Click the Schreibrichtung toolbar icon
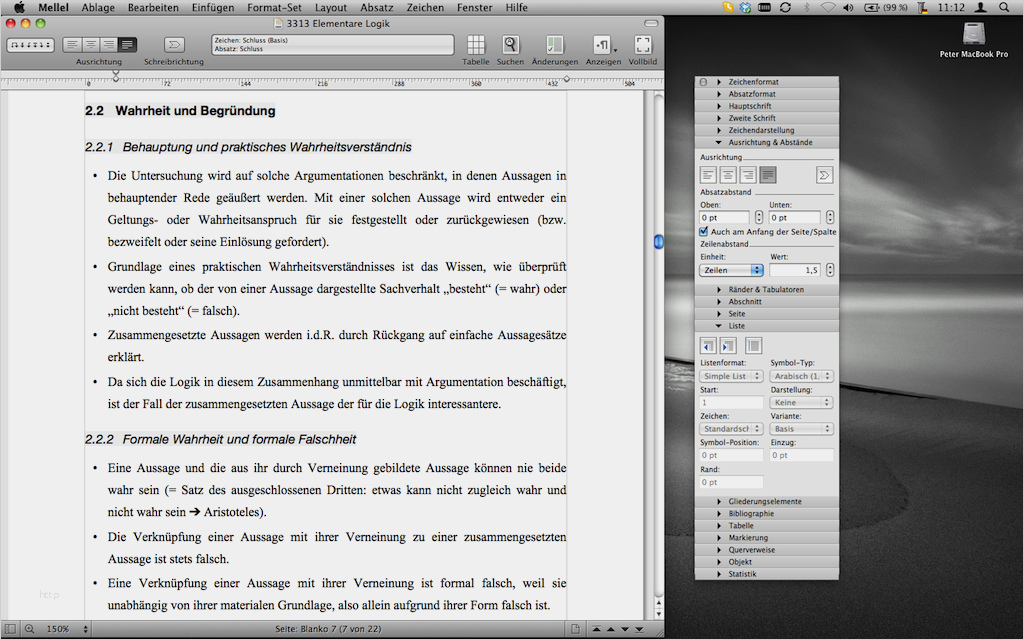The width and height of the screenshot is (1024, 640). coord(174,45)
